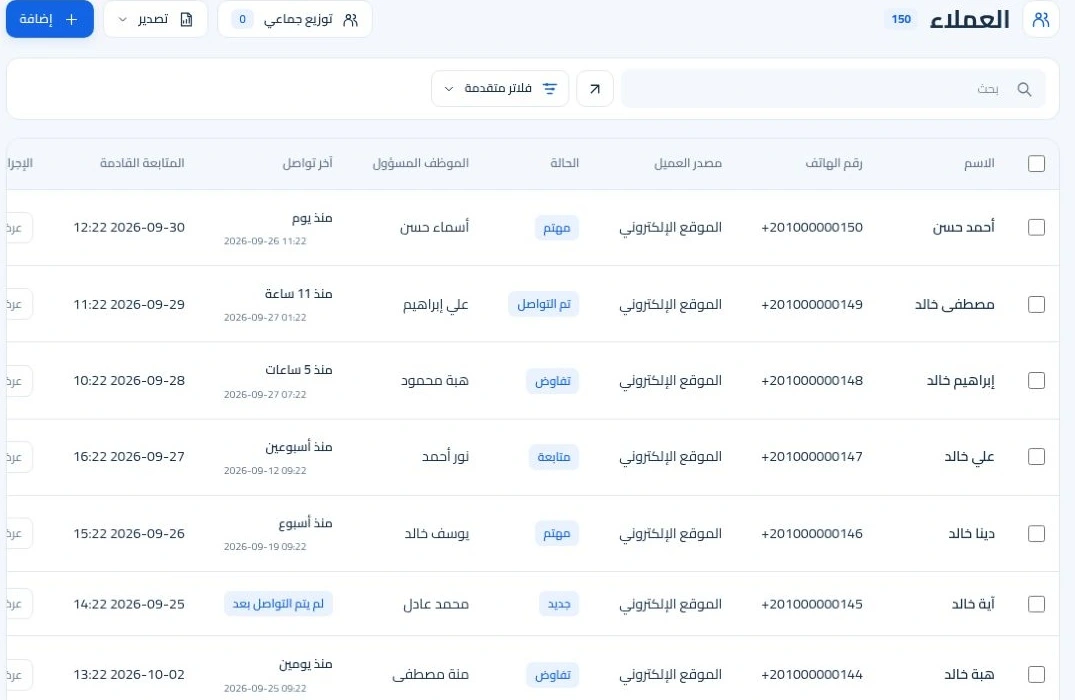This screenshot has width=1075, height=700.
Task: Click the مهتم badge for دينا خالد
Action: point(557,533)
